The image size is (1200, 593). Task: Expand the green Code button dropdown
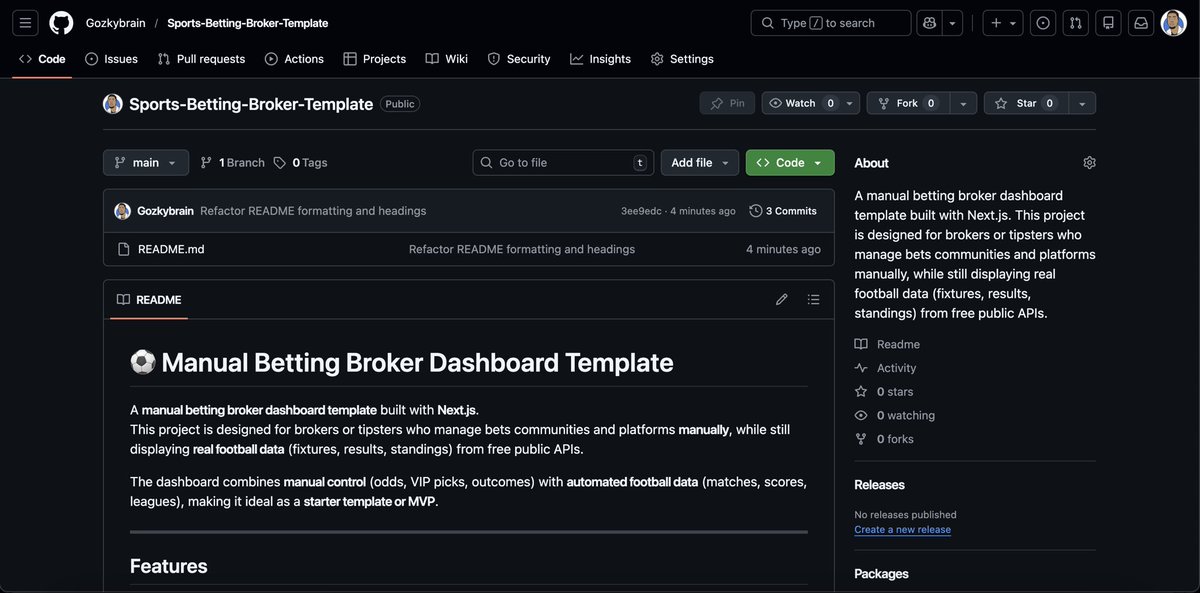point(817,161)
